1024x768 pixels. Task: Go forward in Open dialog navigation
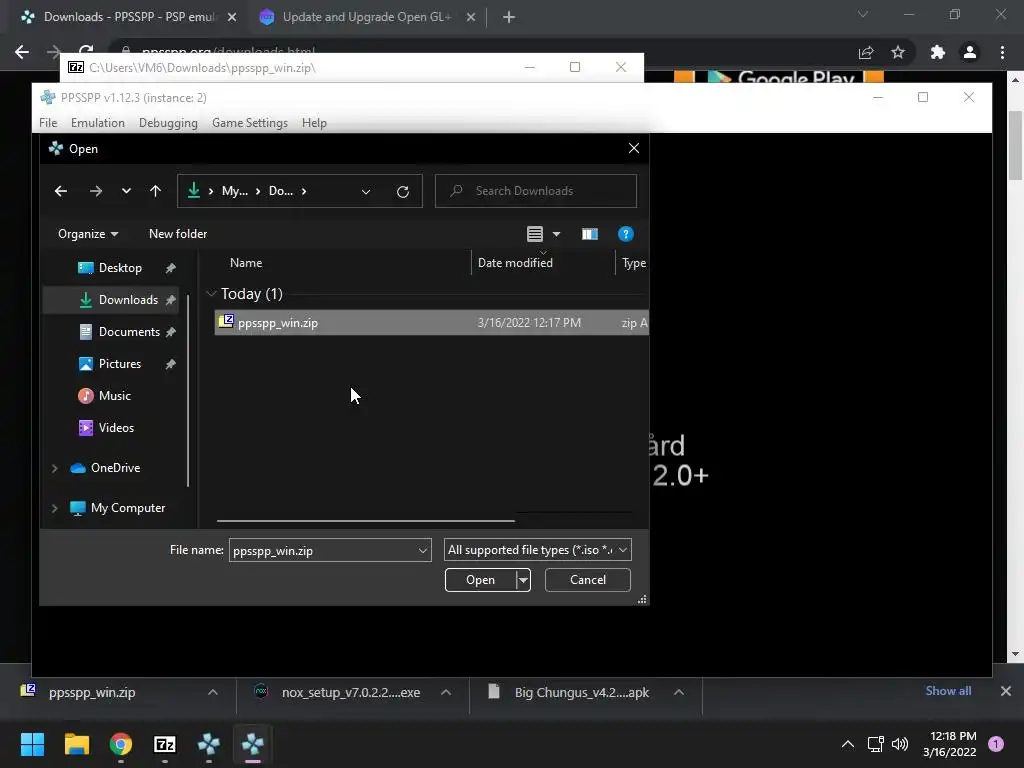(95, 191)
